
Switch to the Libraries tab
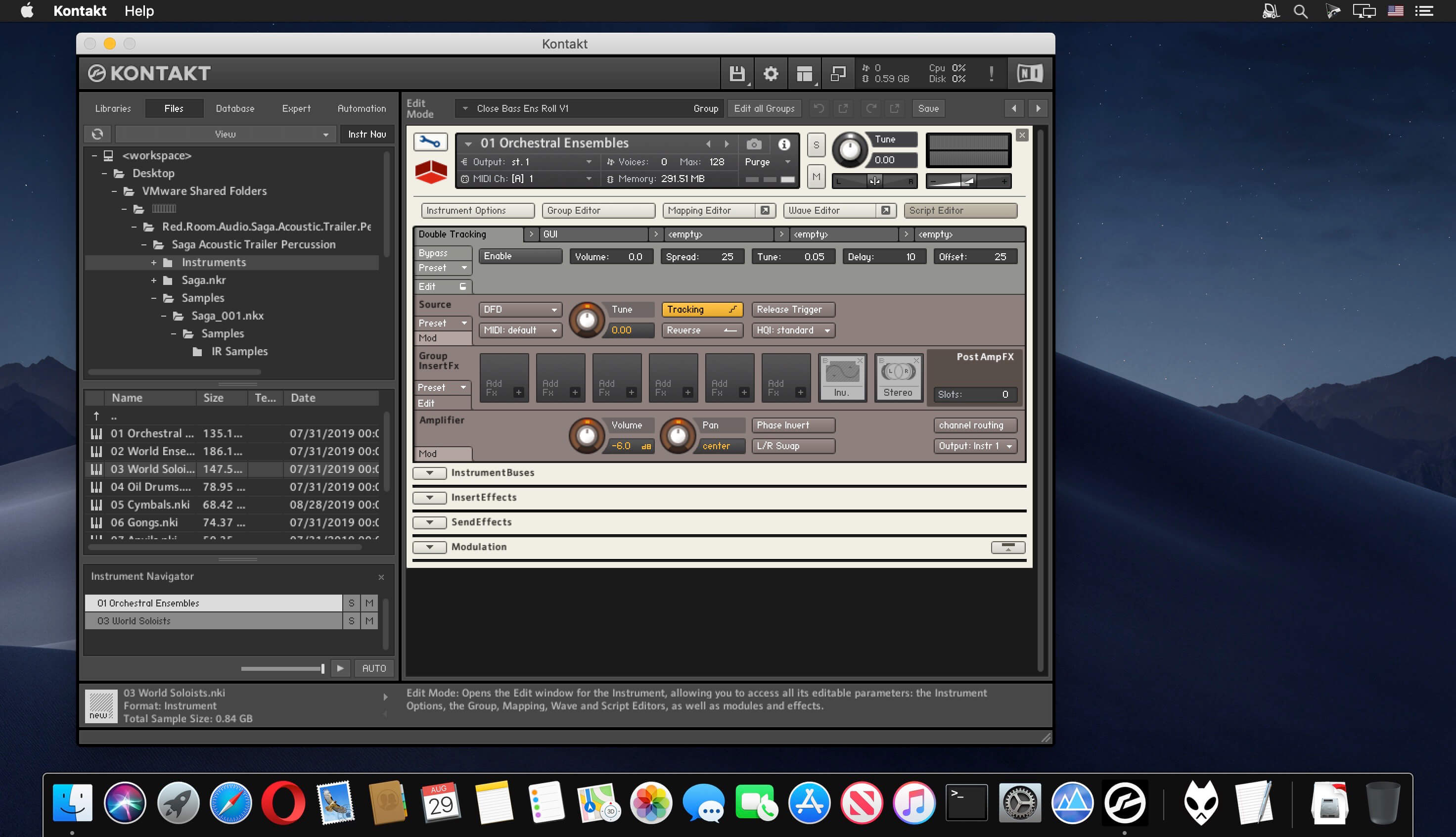tap(113, 108)
